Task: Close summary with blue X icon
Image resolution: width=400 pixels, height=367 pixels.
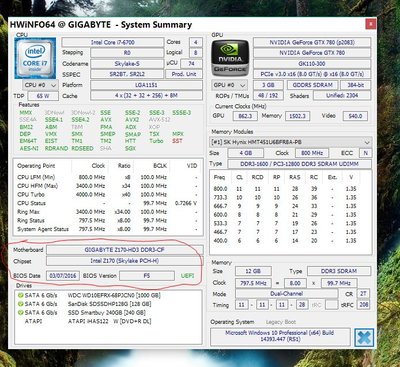Action: (x=364, y=338)
